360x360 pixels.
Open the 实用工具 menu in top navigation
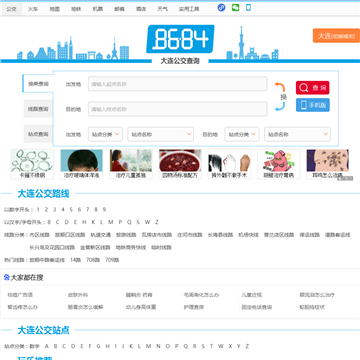point(189,9)
